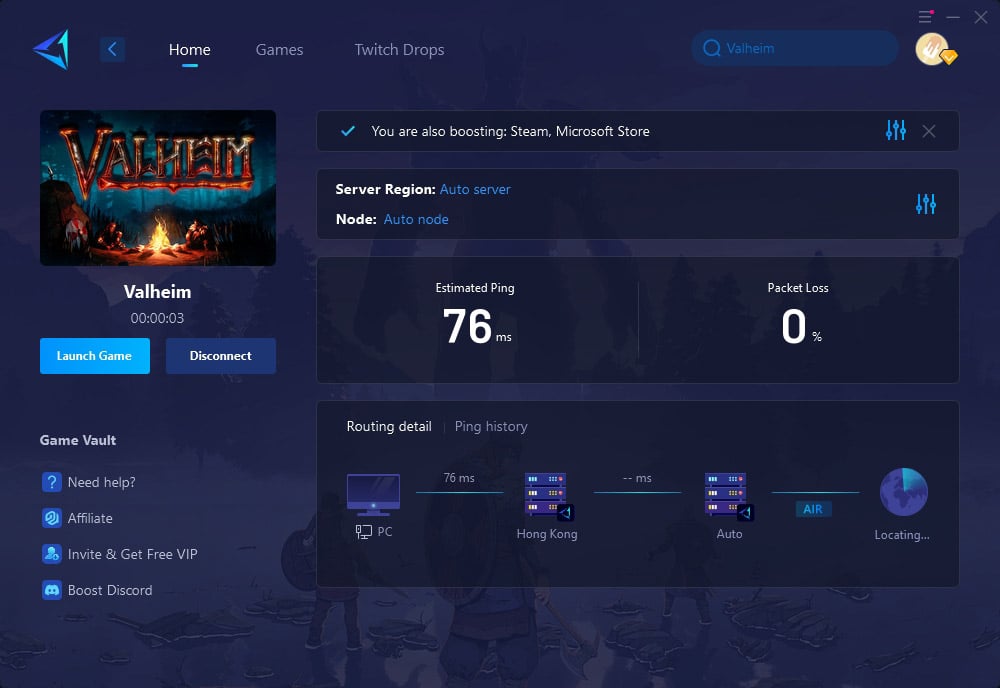Switch to the Games tab

tap(279, 50)
